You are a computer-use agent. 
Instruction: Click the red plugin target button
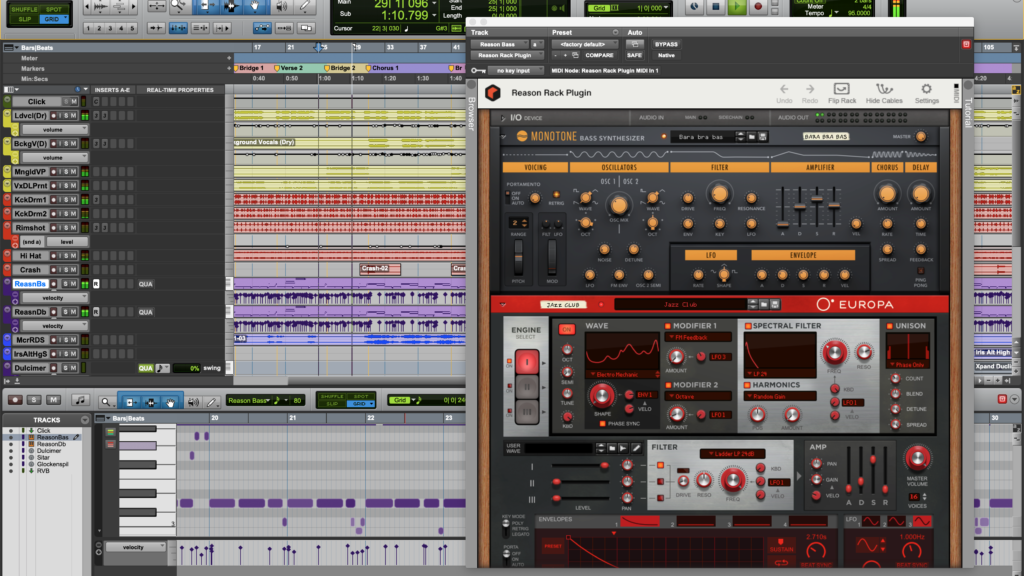tap(966, 44)
